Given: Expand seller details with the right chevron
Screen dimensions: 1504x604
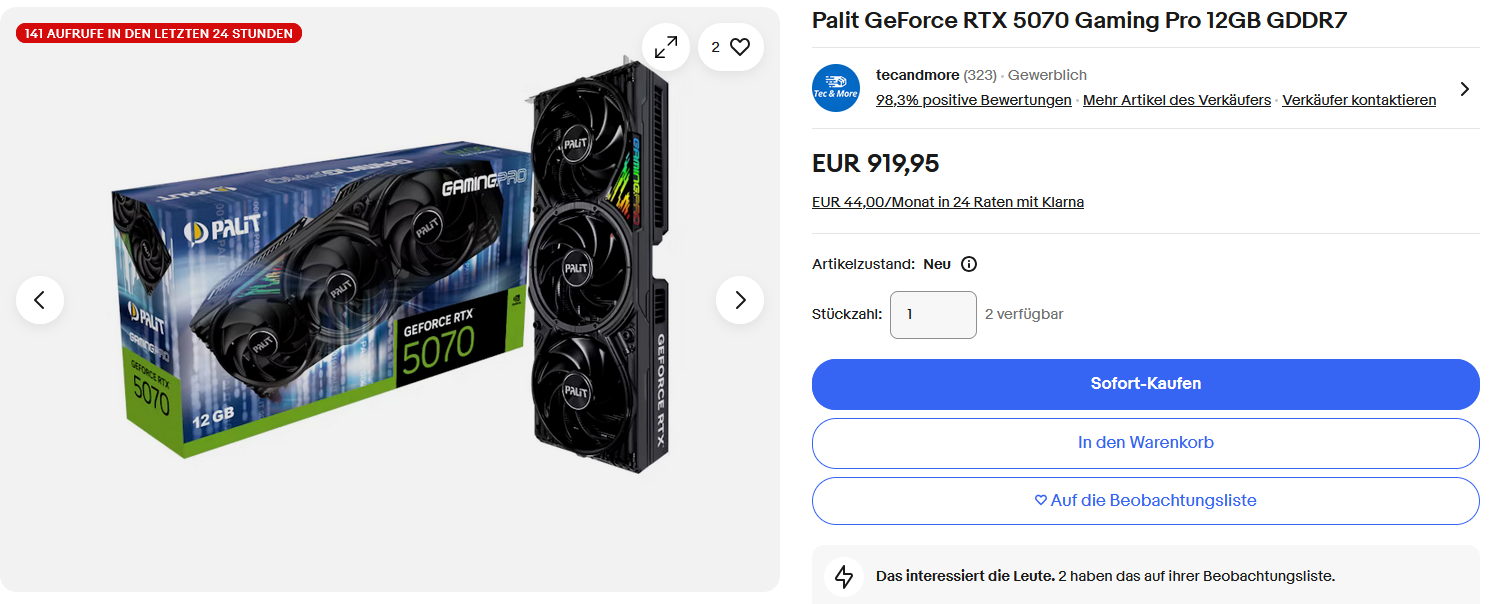Looking at the screenshot, I should [x=1465, y=88].
